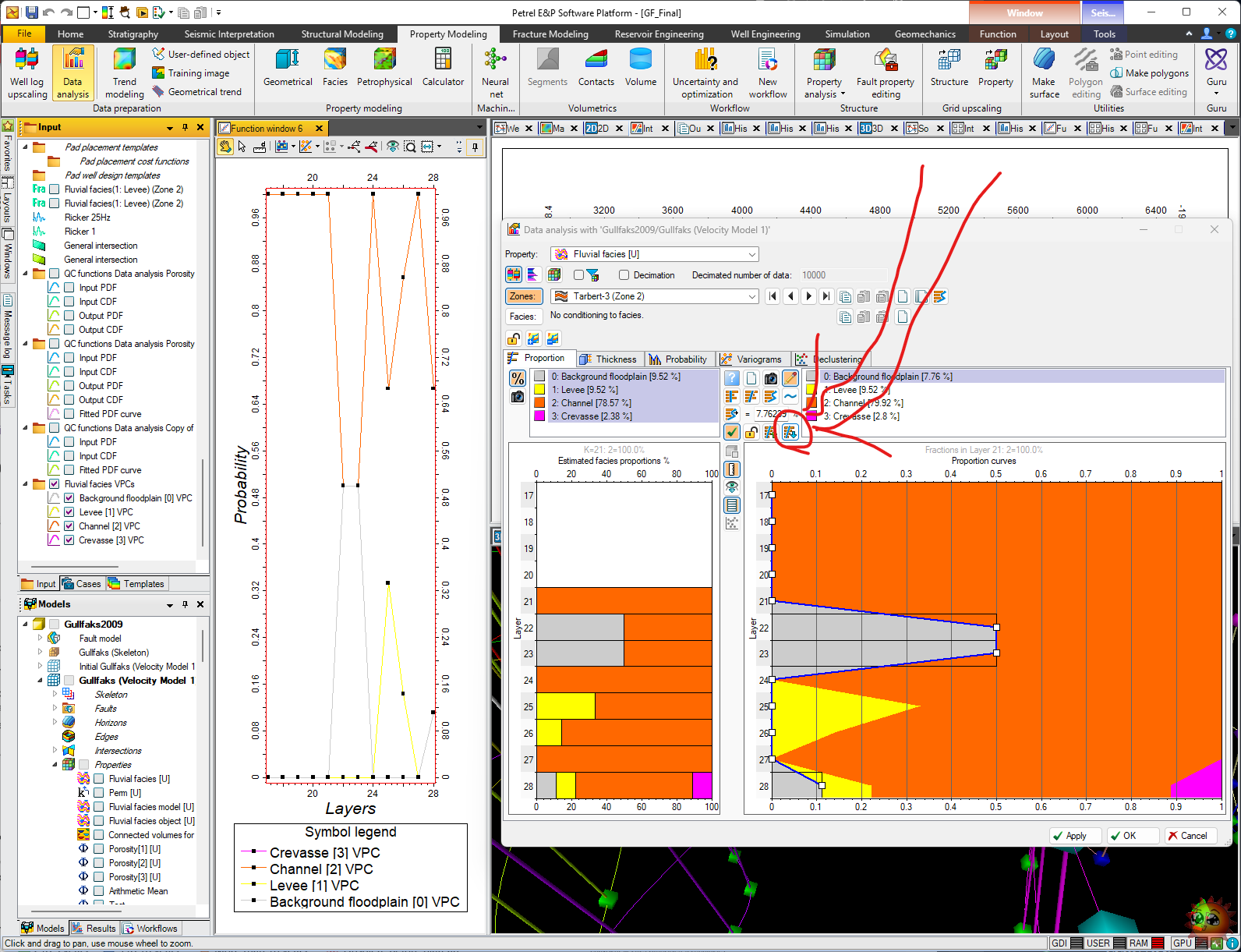Image resolution: width=1241 pixels, height=952 pixels.
Task: Go to next zone arrow
Action: [x=808, y=296]
